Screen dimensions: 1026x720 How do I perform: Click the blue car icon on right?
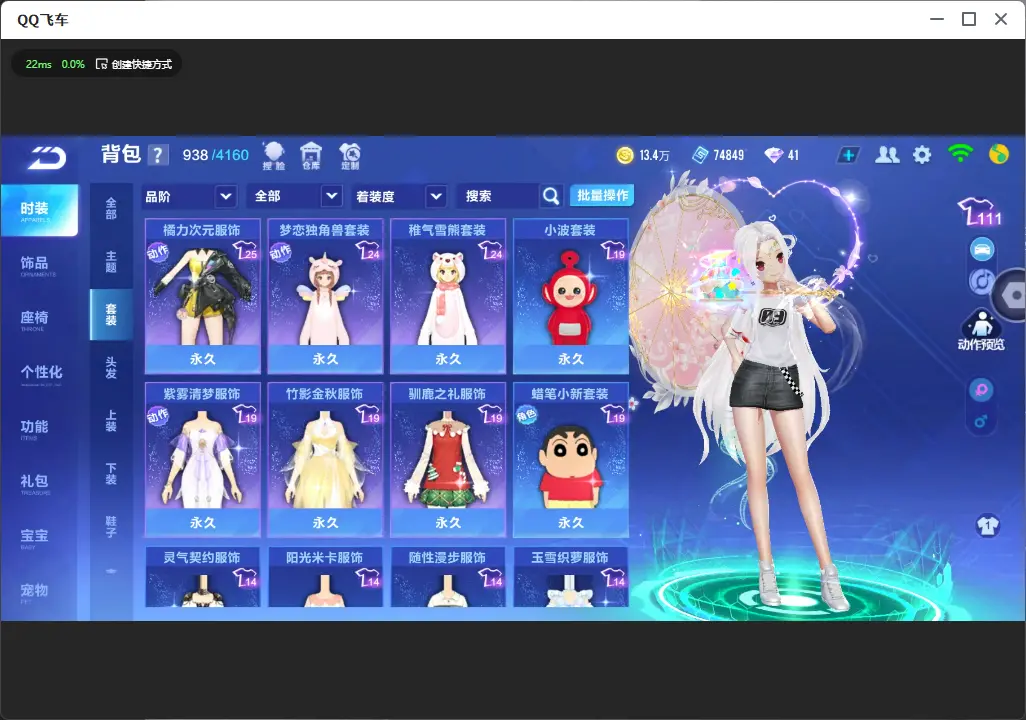point(982,249)
